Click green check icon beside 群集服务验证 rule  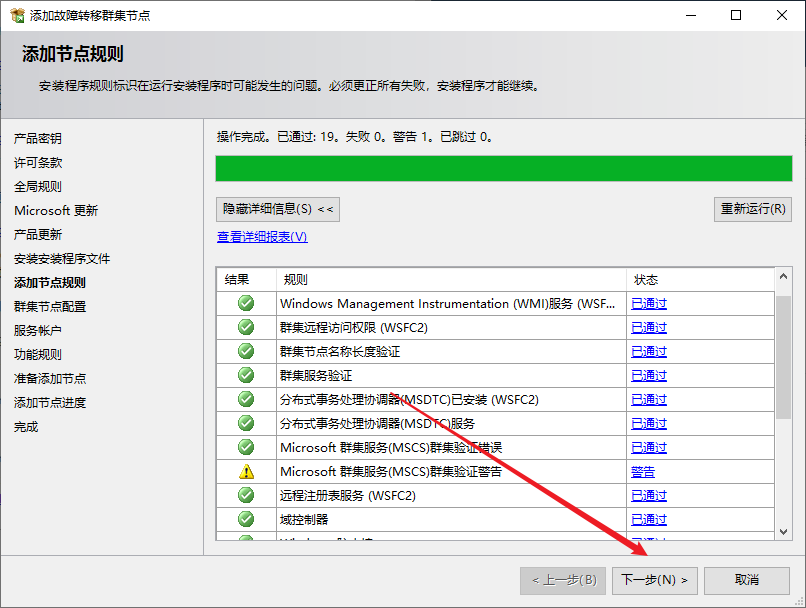point(246,376)
